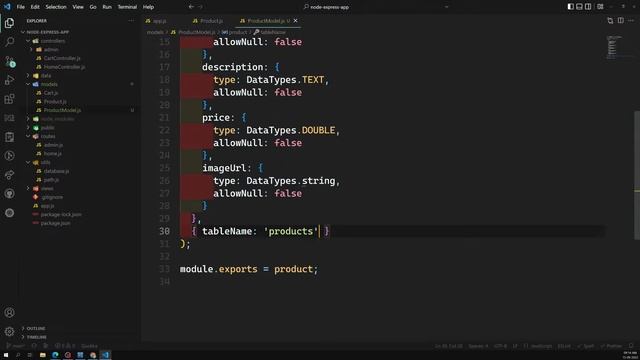This screenshot has height=360, width=640.
Task: Switch to the app.js tab
Action: point(156,21)
